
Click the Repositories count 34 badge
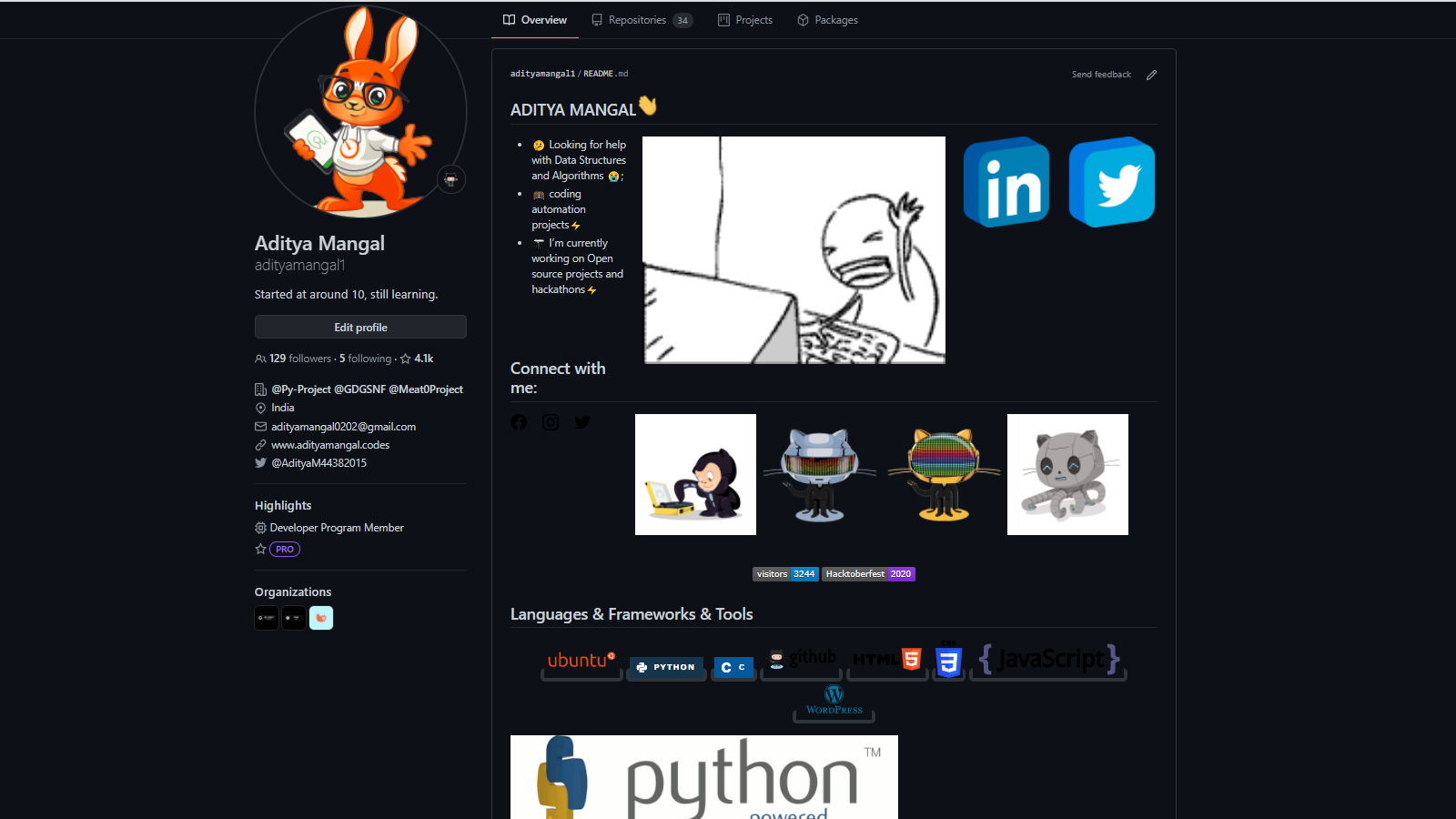682,20
